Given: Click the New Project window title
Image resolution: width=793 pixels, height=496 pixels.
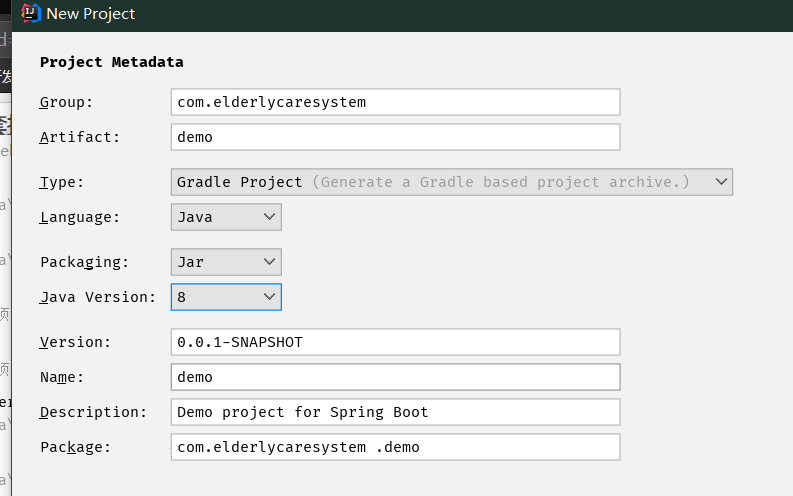Looking at the screenshot, I should coord(91,14).
